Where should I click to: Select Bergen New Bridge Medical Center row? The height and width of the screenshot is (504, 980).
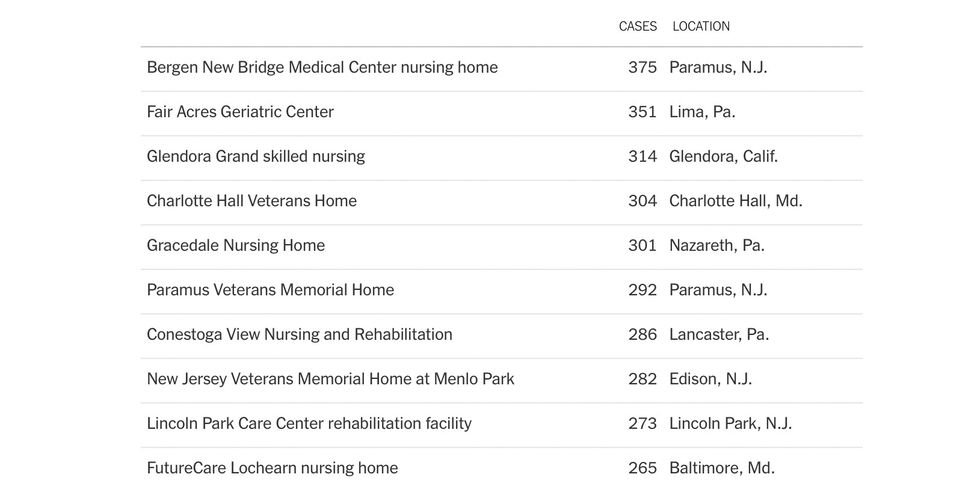(x=502, y=69)
